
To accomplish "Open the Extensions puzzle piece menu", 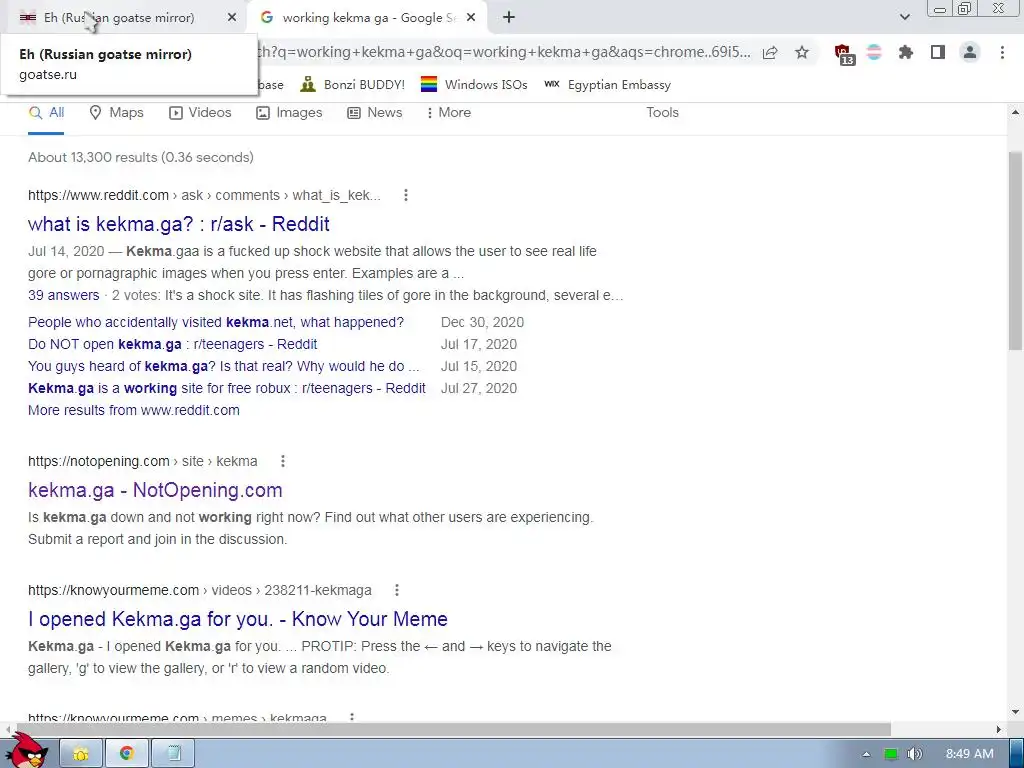I will [x=906, y=52].
